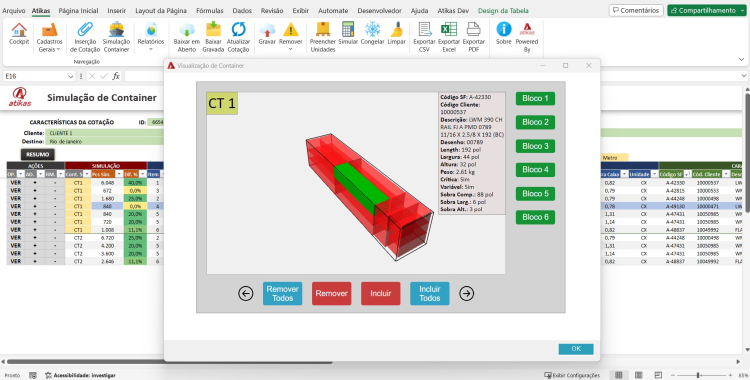This screenshot has width=750, height=380.
Task: Click the Incluir Todos button
Action: coord(430,293)
